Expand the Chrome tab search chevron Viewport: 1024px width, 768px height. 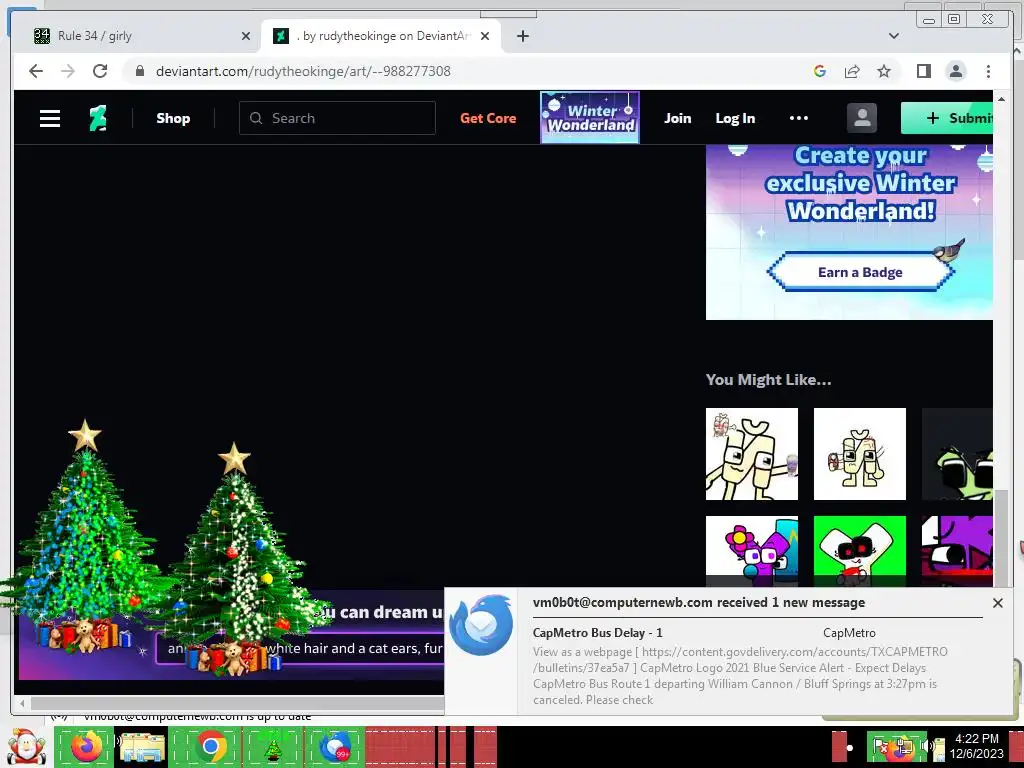point(894,36)
